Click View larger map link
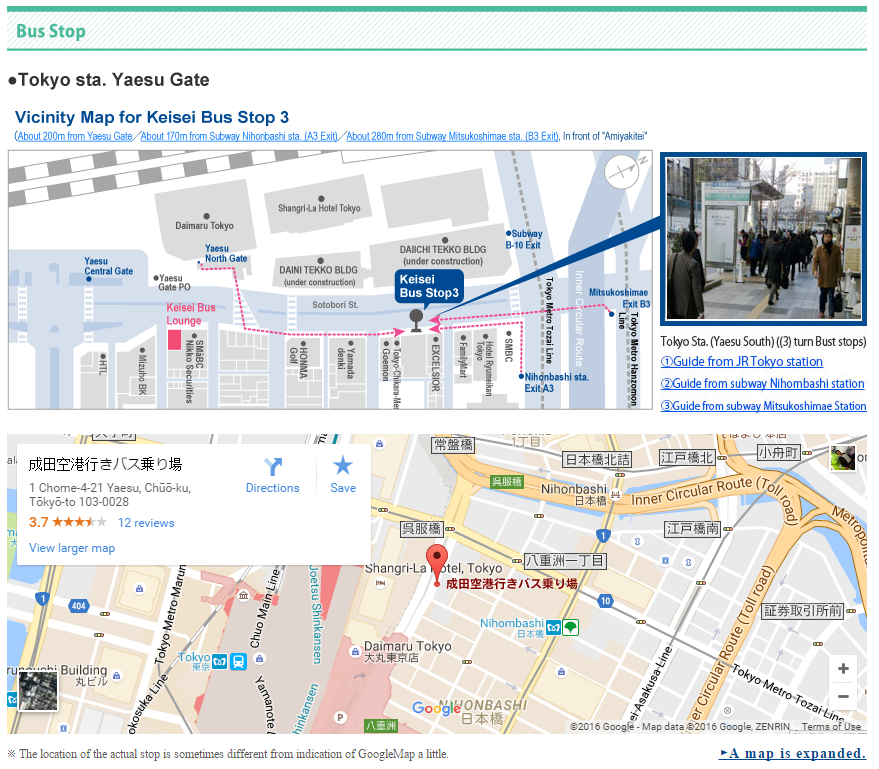Image resolution: width=879 pixels, height=769 pixels. point(72,548)
